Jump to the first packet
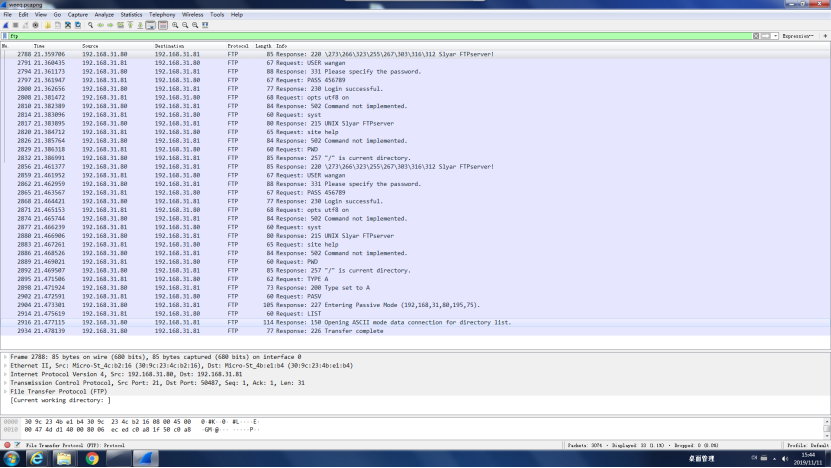This screenshot has width=831, height=468. [x=130, y=25]
